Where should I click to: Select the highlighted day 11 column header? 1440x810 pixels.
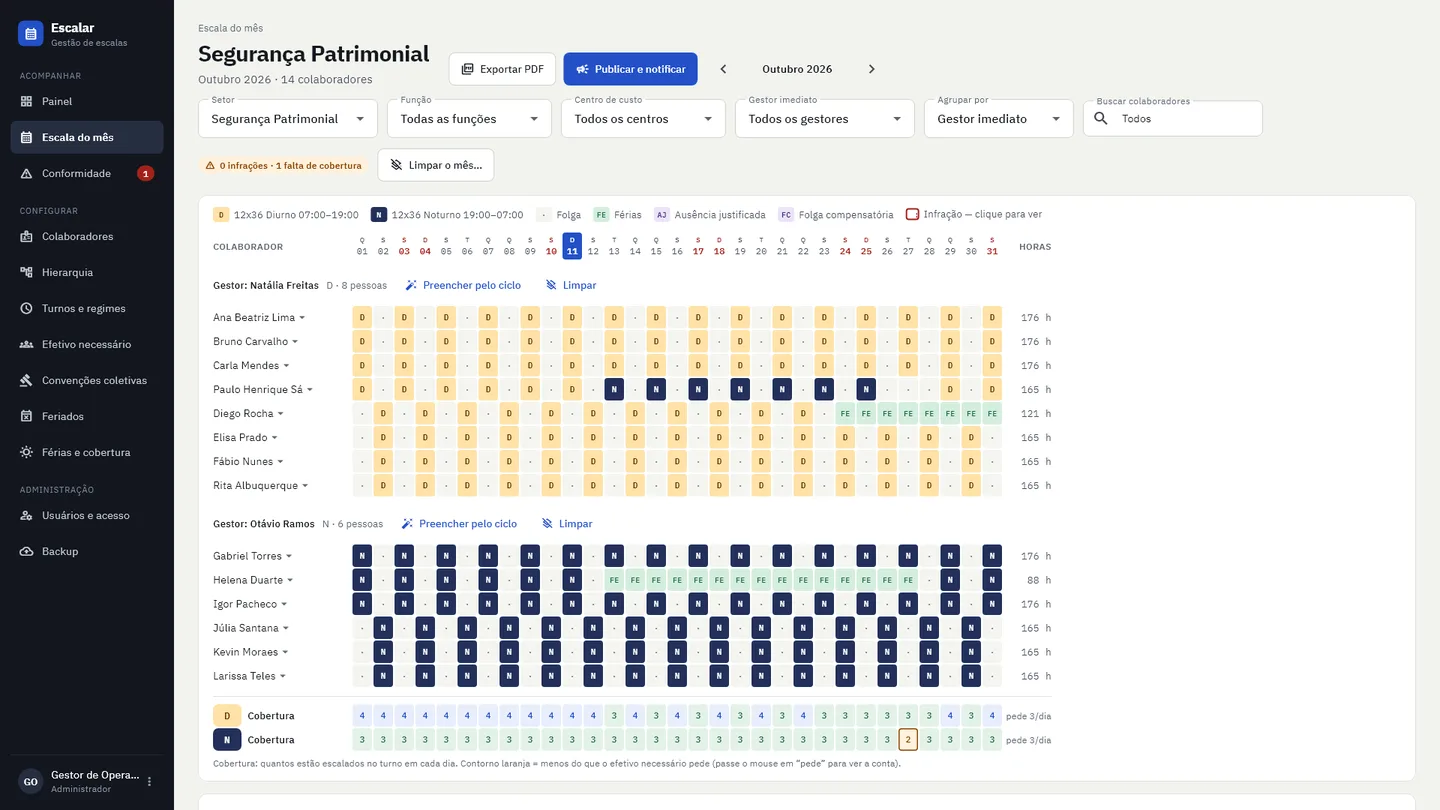[x=572, y=246]
